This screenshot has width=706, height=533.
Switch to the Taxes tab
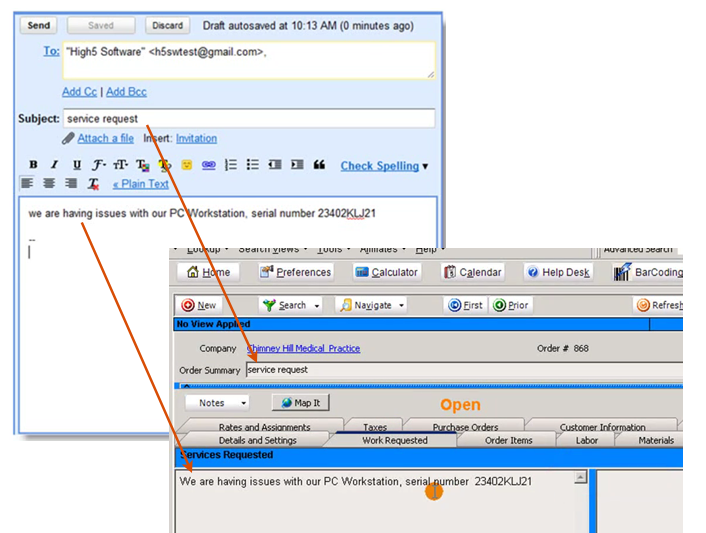375,427
